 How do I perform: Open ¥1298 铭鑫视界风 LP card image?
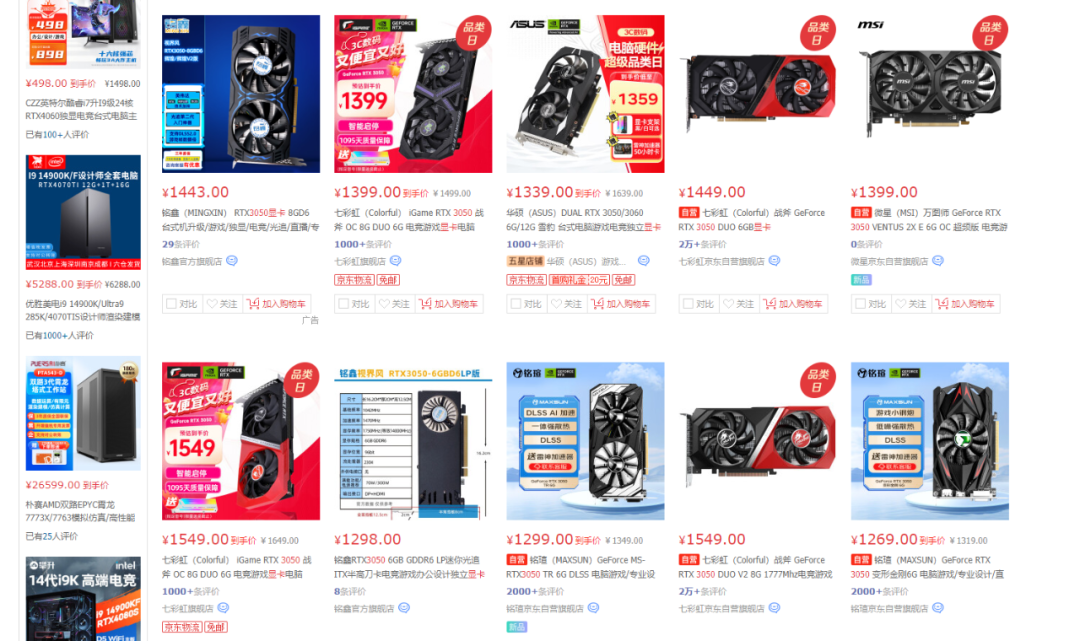pyautogui.click(x=413, y=441)
